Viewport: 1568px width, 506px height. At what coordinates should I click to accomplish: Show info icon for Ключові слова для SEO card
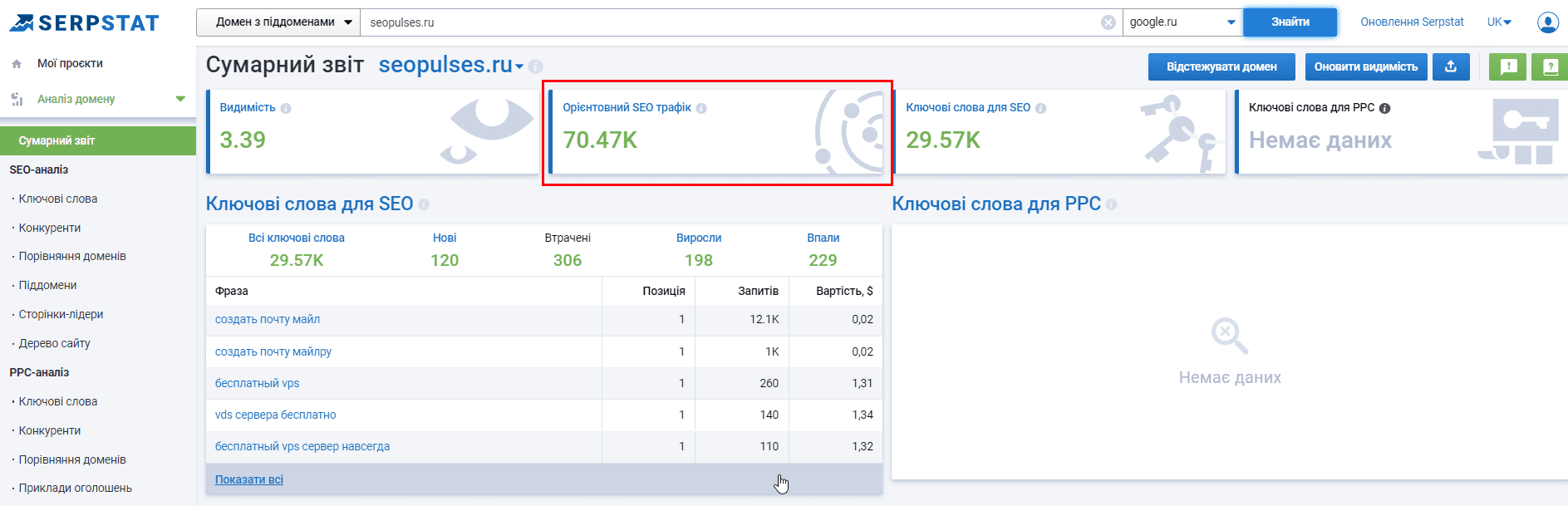[1040, 108]
